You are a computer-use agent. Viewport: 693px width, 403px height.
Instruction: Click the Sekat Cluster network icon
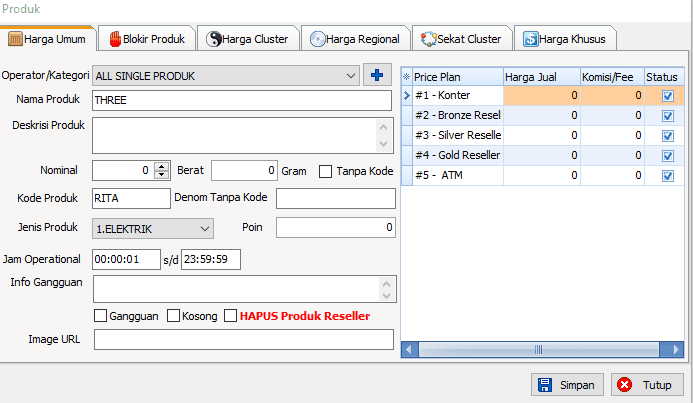pos(427,39)
